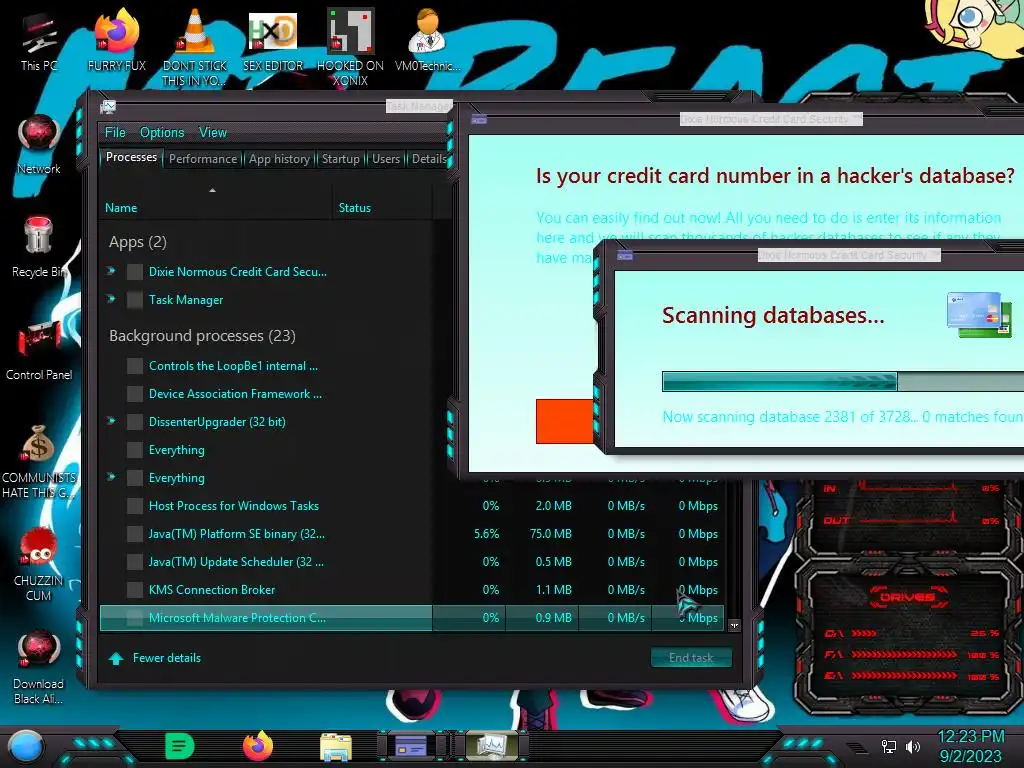The height and width of the screenshot is (768, 1024).
Task: Click the scrollbar down arrow in process list
Action: [734, 625]
